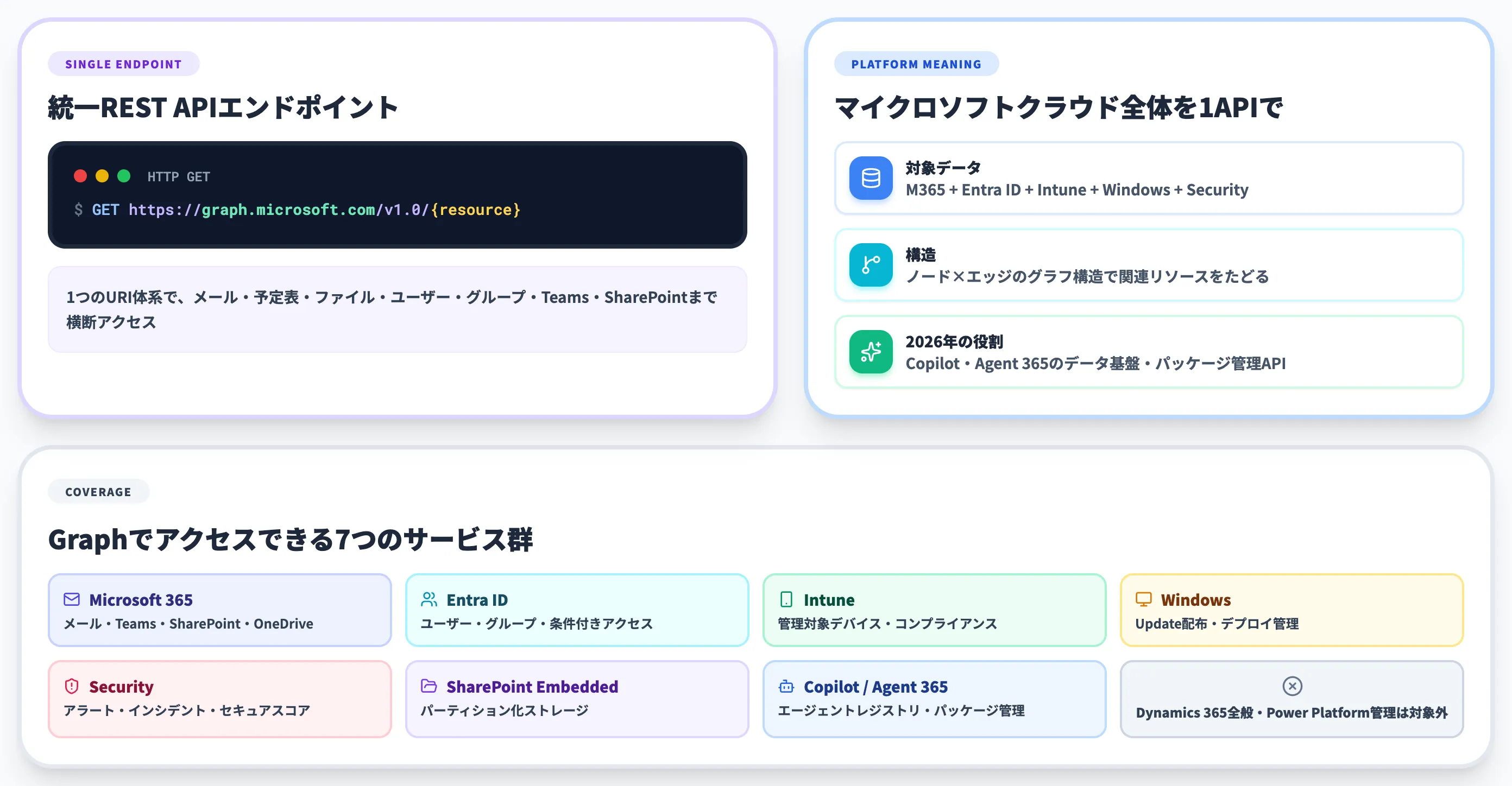Click heading Graphでアクセスできる7つのサービス群

tap(291, 539)
